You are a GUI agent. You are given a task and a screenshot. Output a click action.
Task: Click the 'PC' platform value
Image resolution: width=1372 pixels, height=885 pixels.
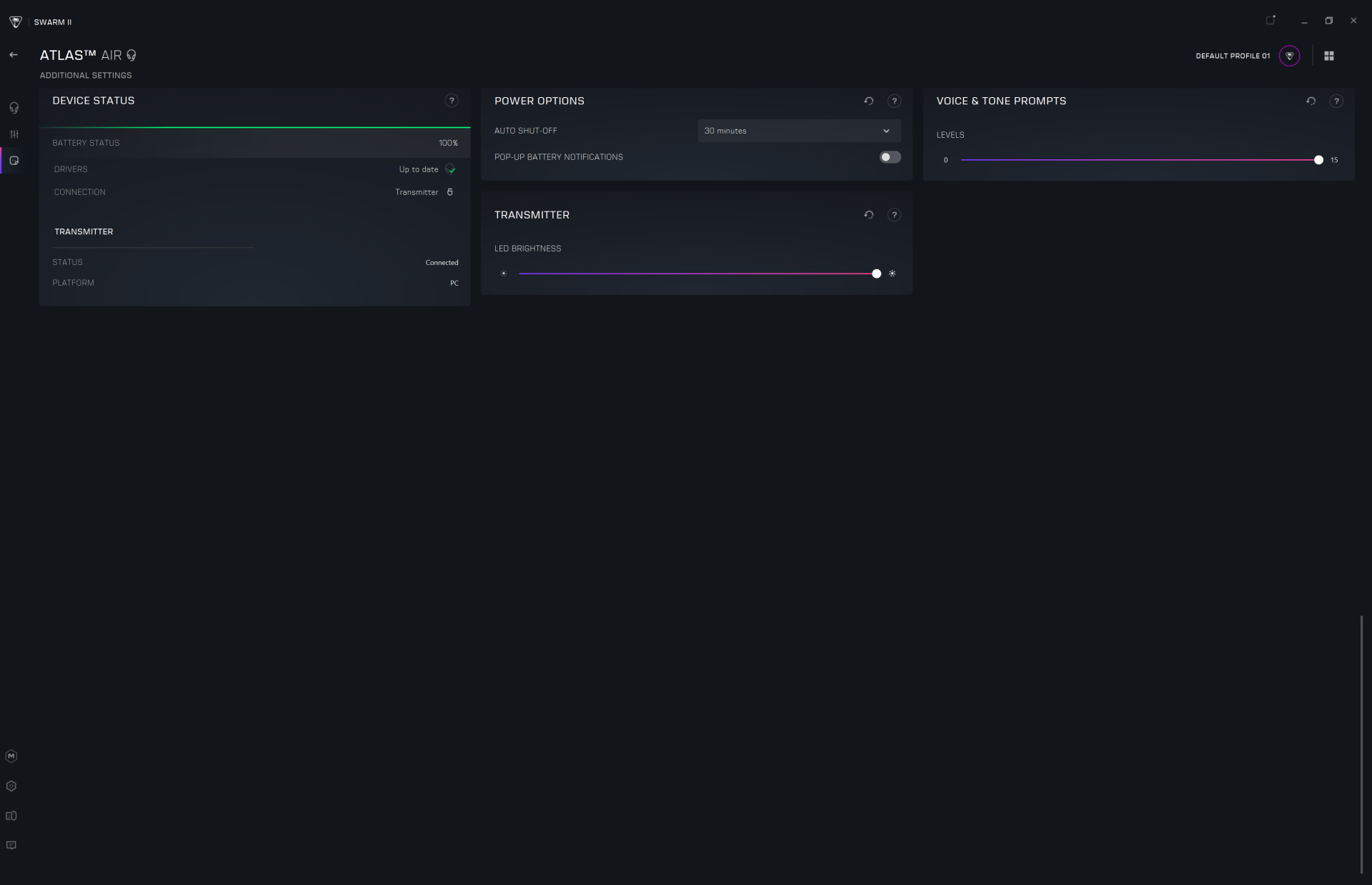[x=454, y=284]
